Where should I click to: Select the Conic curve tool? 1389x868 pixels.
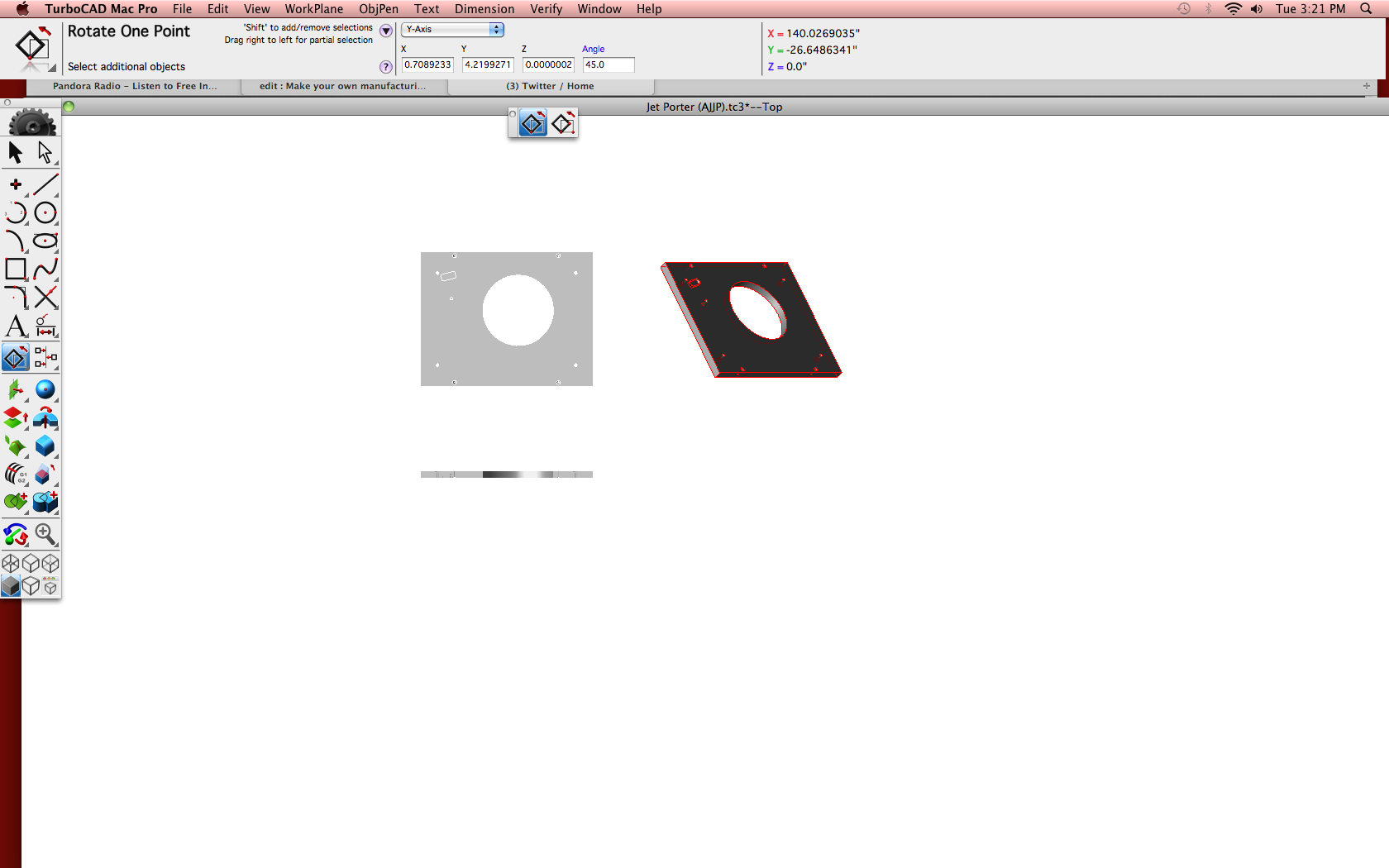16,241
